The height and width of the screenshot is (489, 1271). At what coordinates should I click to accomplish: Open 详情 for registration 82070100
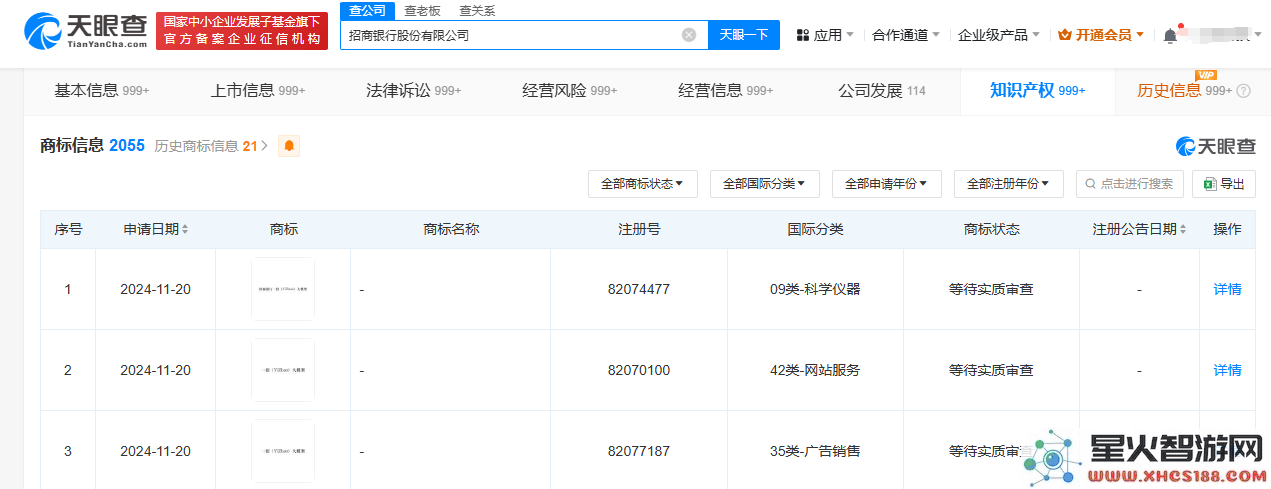1227,370
